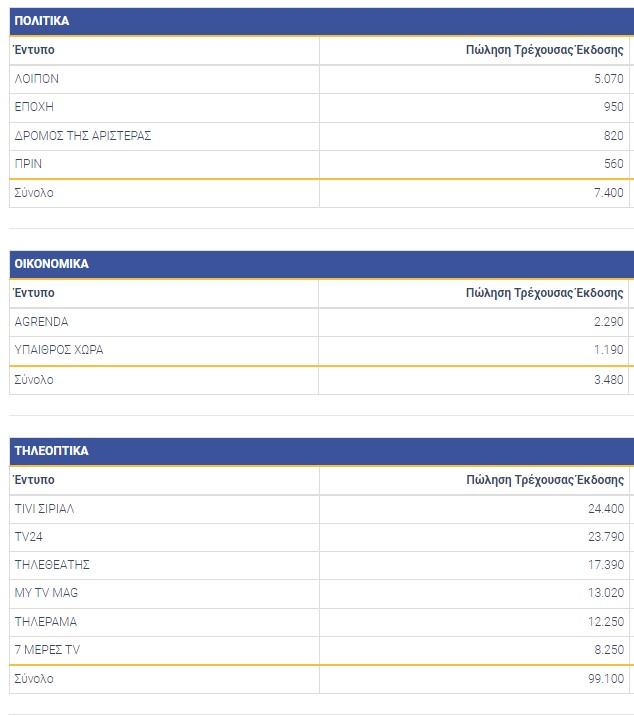This screenshot has width=634, height=716.
Task: Select the 3.480 total in ΟΙΚΟΝΟΜΙΚΑ
Action: pos(607,380)
